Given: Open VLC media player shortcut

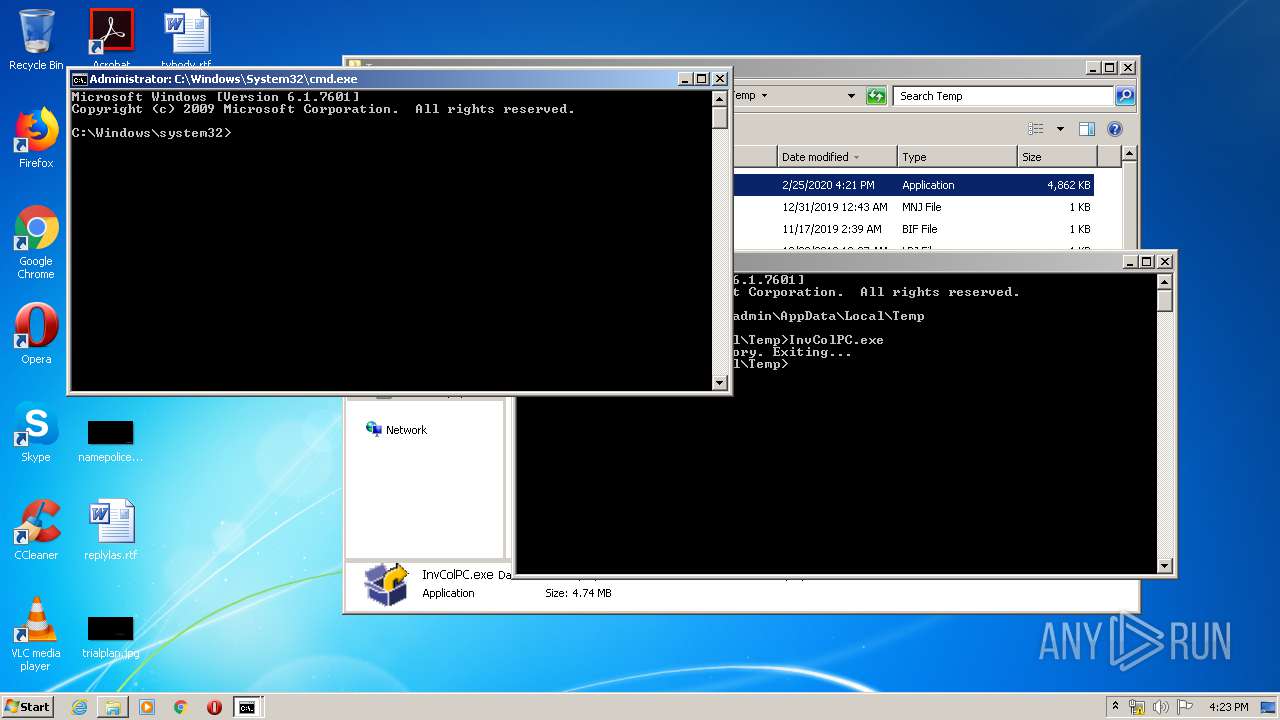Looking at the screenshot, I should pyautogui.click(x=36, y=634).
